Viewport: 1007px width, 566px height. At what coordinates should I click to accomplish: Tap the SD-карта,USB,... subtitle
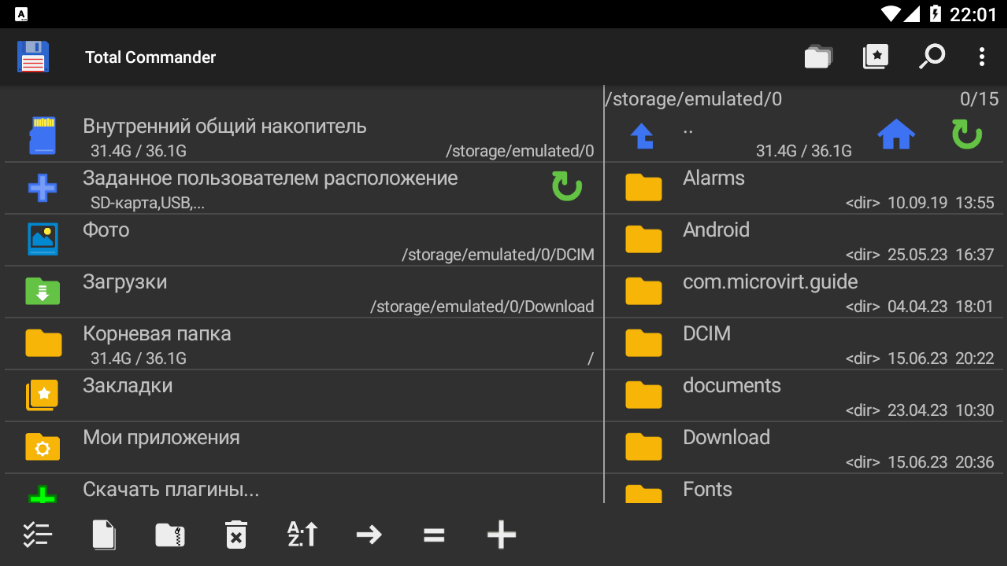tap(148, 203)
